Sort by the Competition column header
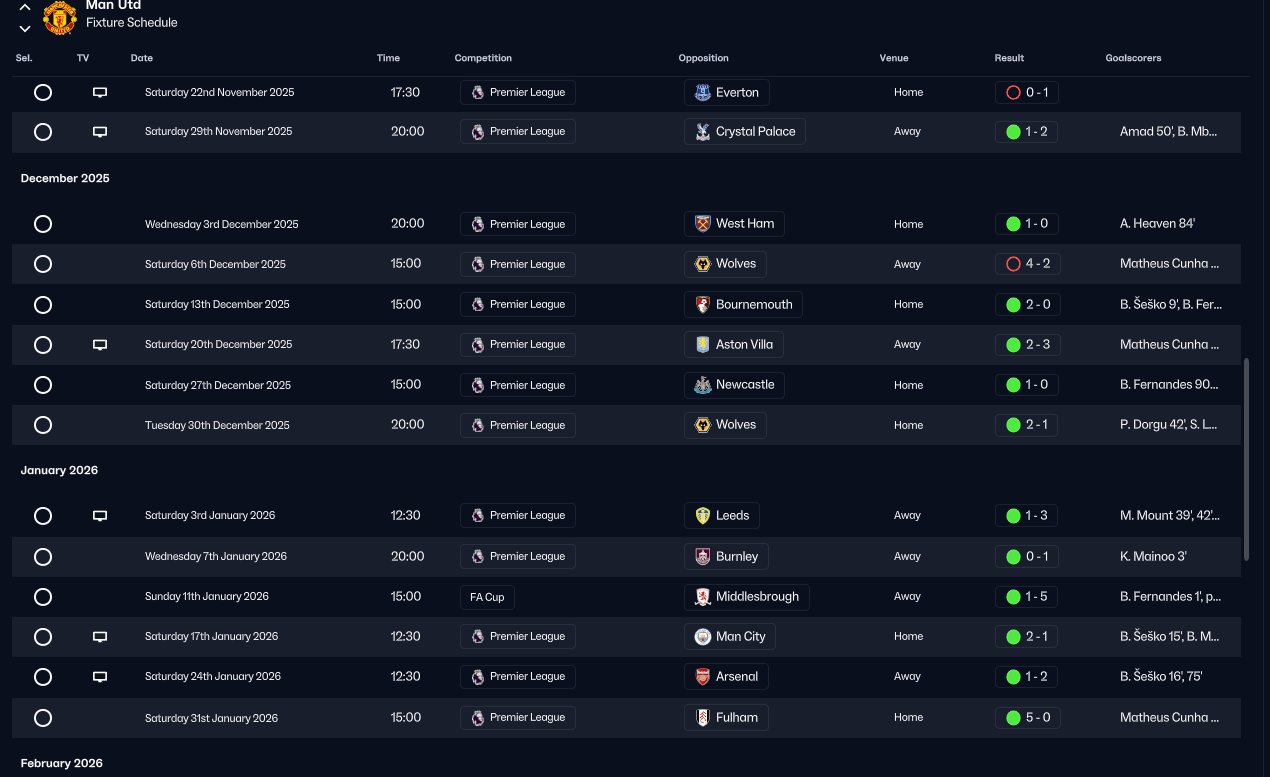Viewport: 1270px width, 777px height. 483,58
